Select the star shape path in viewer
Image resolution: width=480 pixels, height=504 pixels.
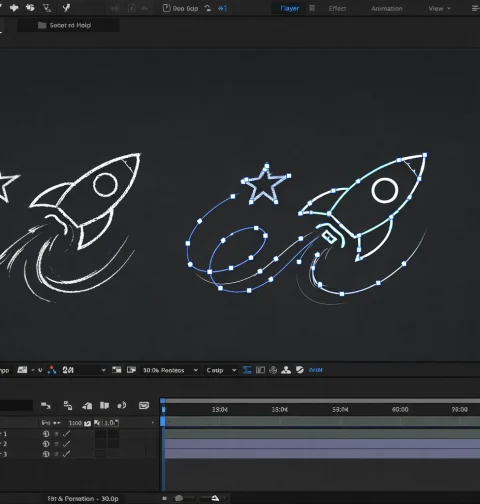[265, 184]
